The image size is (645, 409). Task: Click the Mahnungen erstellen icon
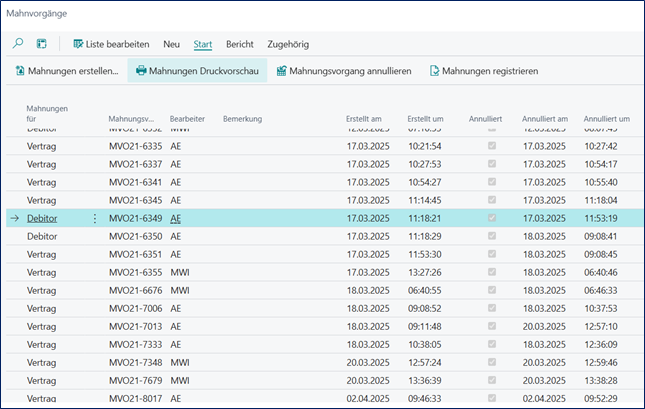coord(20,71)
